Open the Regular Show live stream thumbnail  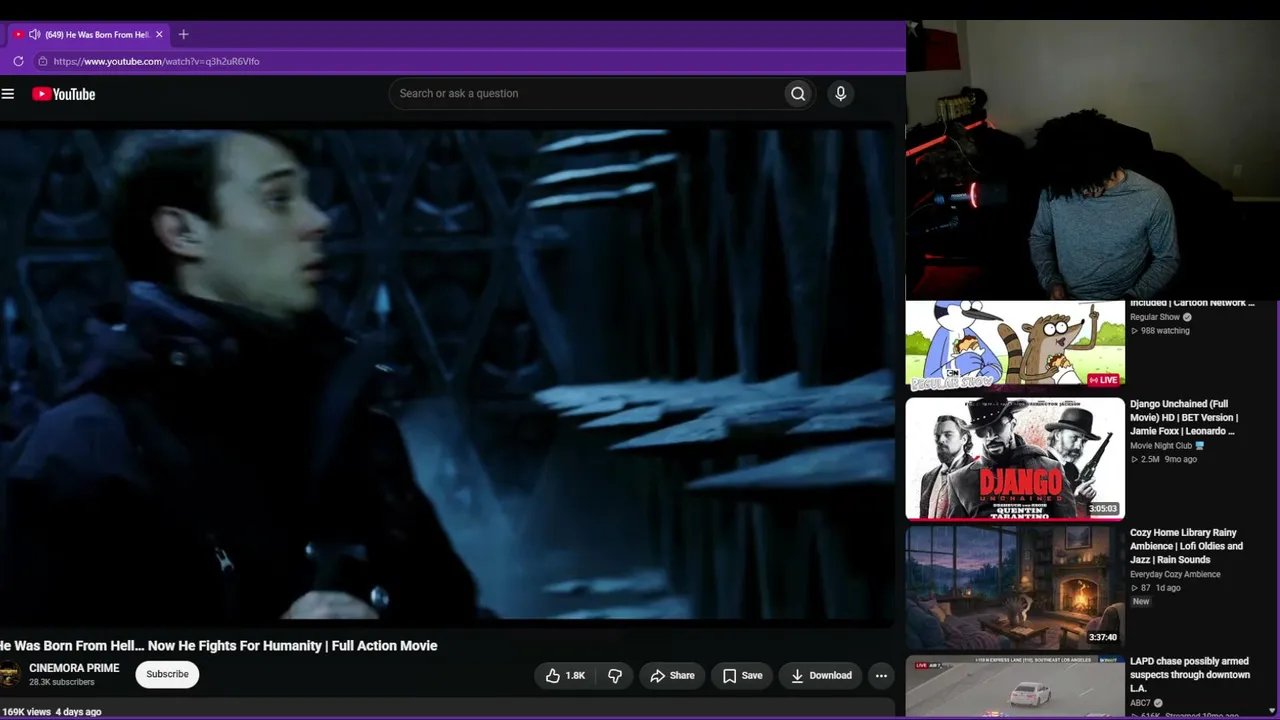[1015, 345]
